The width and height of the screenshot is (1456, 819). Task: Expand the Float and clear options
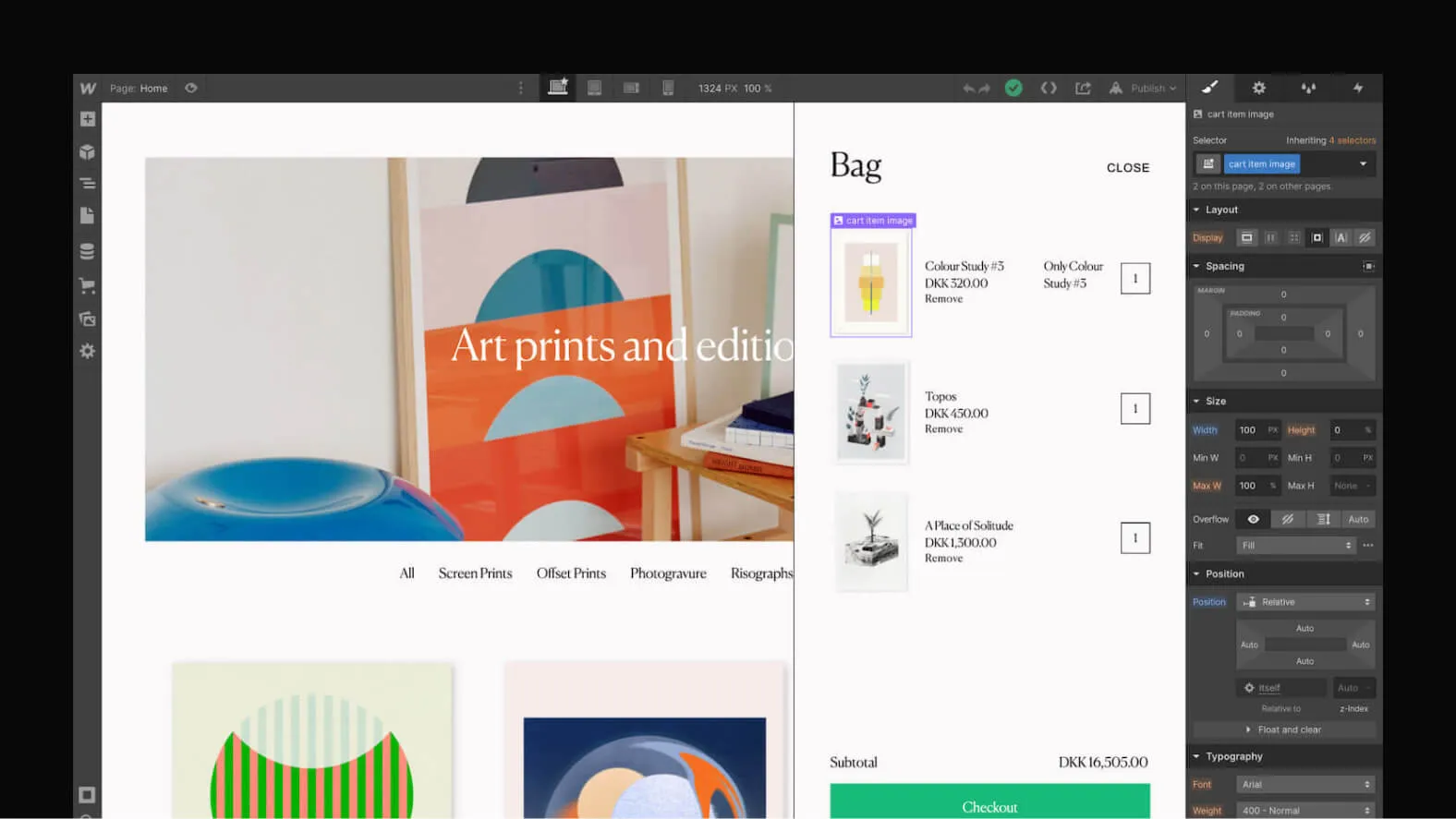pos(1283,729)
